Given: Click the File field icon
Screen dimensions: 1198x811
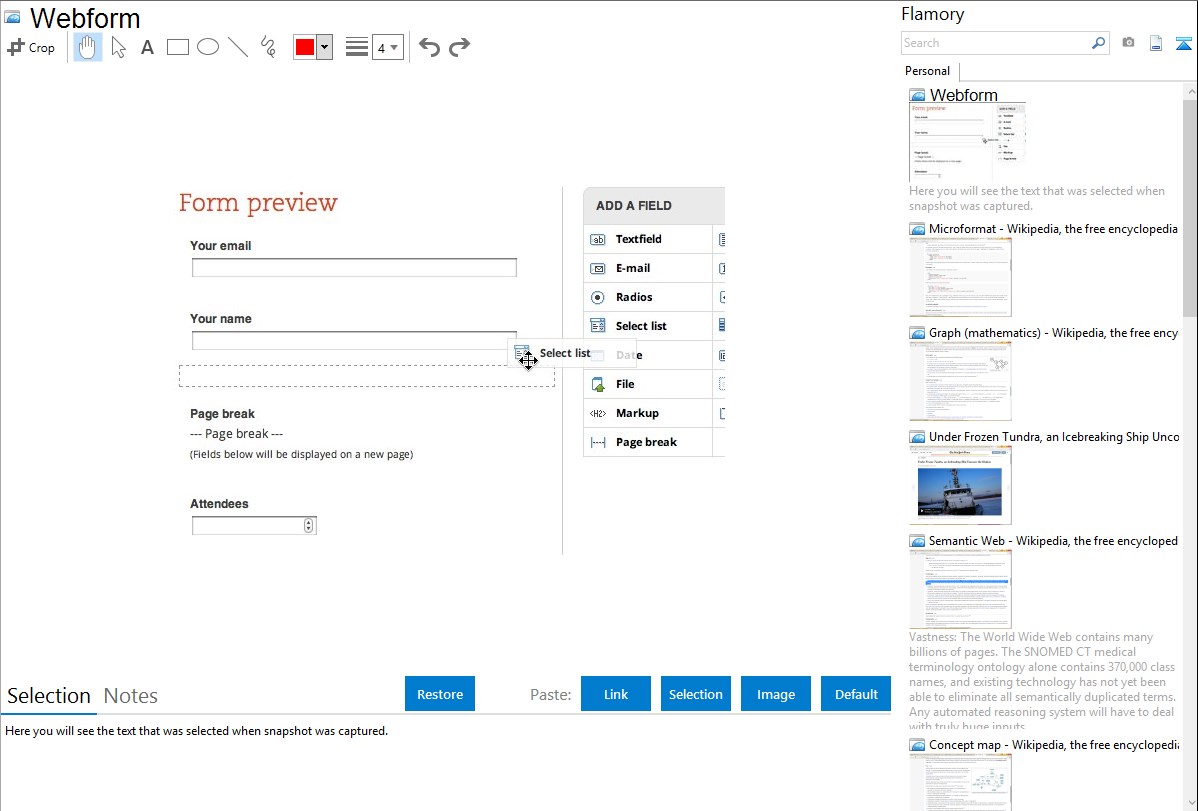Looking at the screenshot, I should 597,384.
